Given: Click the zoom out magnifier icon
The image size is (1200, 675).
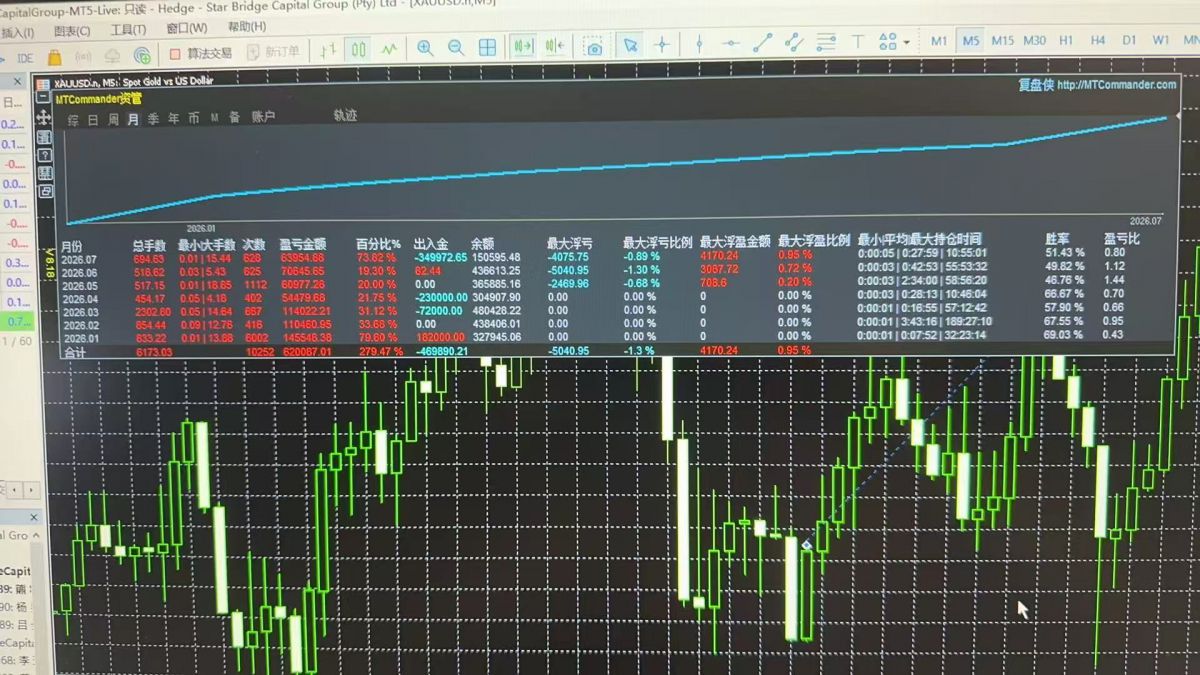Looking at the screenshot, I should pyautogui.click(x=456, y=47).
